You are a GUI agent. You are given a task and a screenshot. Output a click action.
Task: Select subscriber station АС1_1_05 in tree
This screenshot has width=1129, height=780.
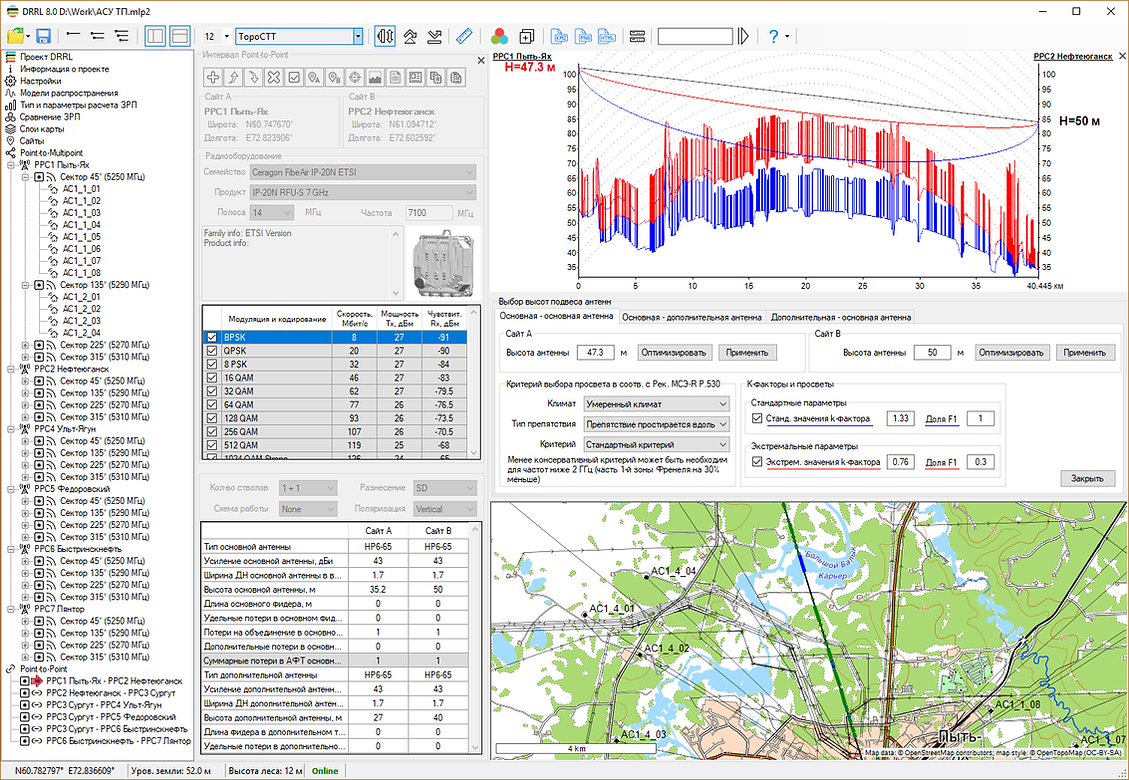(81, 237)
